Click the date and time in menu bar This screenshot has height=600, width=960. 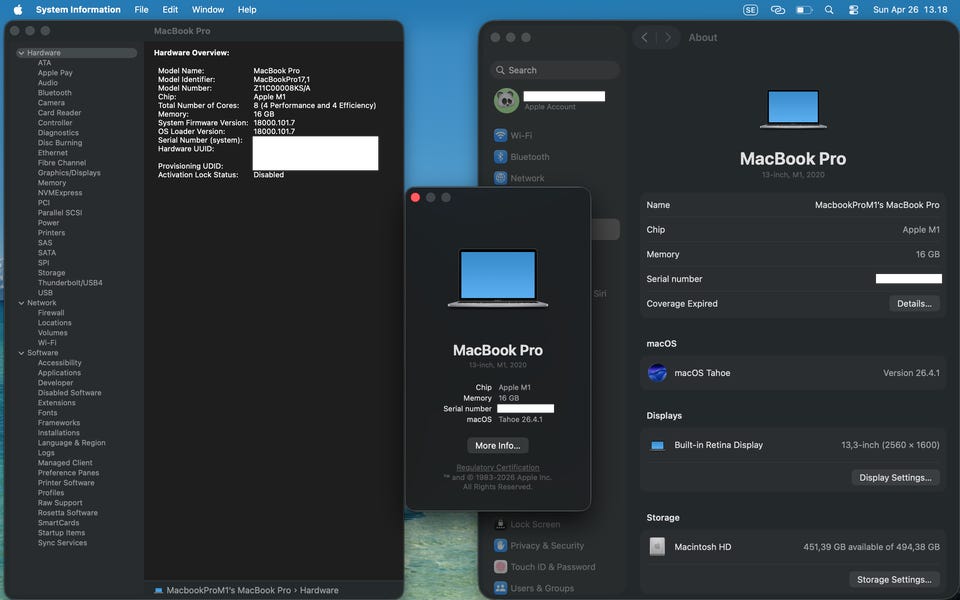click(x=910, y=10)
